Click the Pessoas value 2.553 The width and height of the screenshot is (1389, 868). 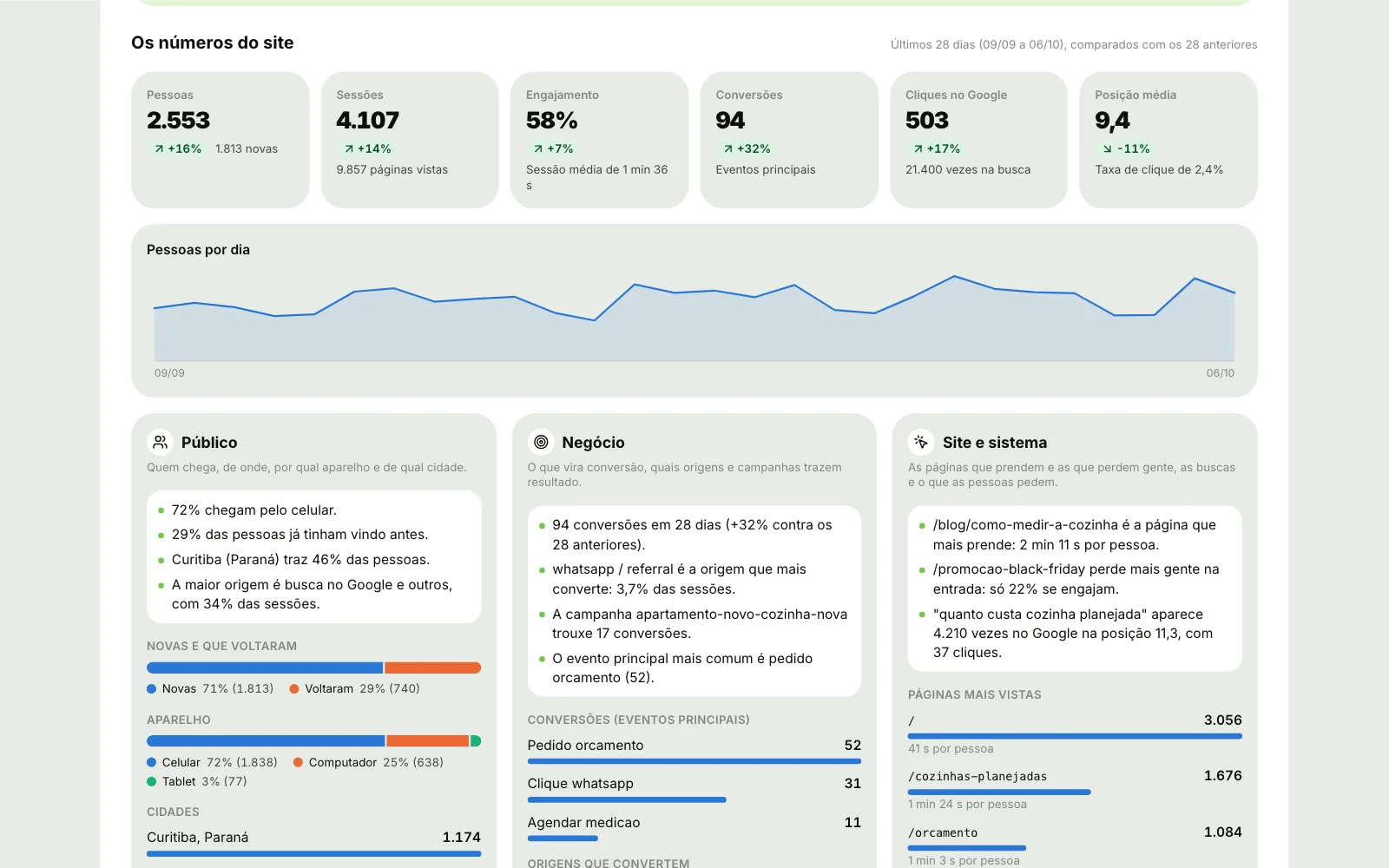pos(178,121)
